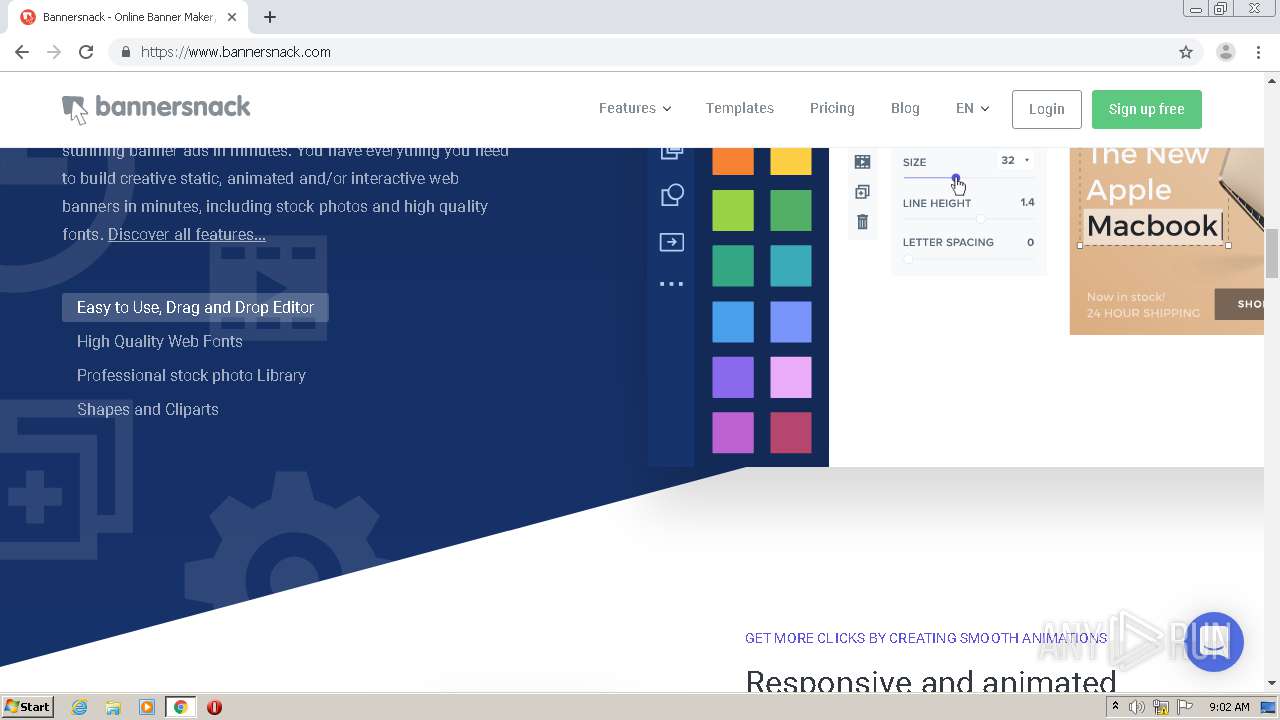
Task: Open the Blog page
Action: click(905, 108)
